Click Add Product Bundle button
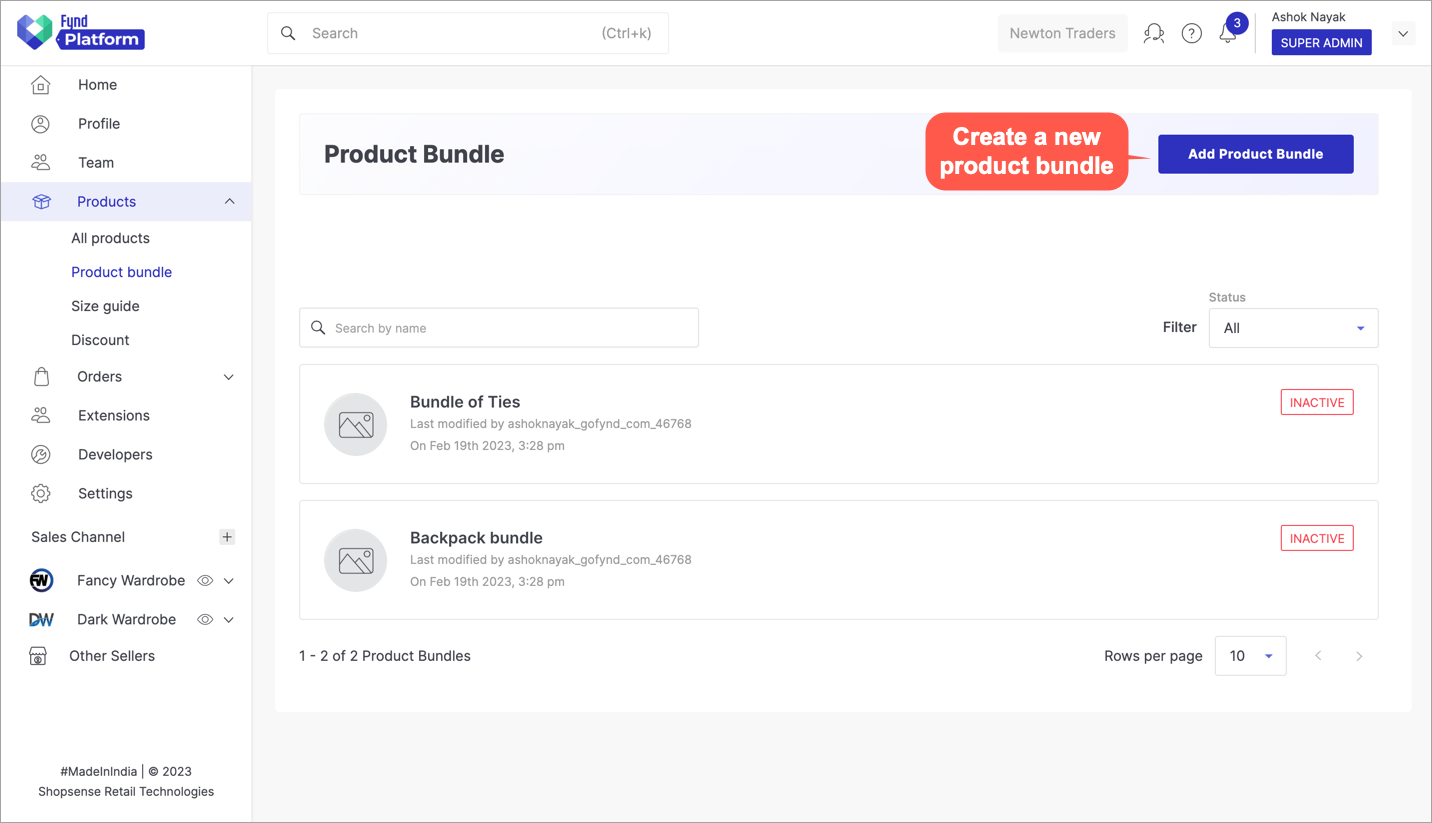This screenshot has width=1432, height=823. click(1256, 154)
